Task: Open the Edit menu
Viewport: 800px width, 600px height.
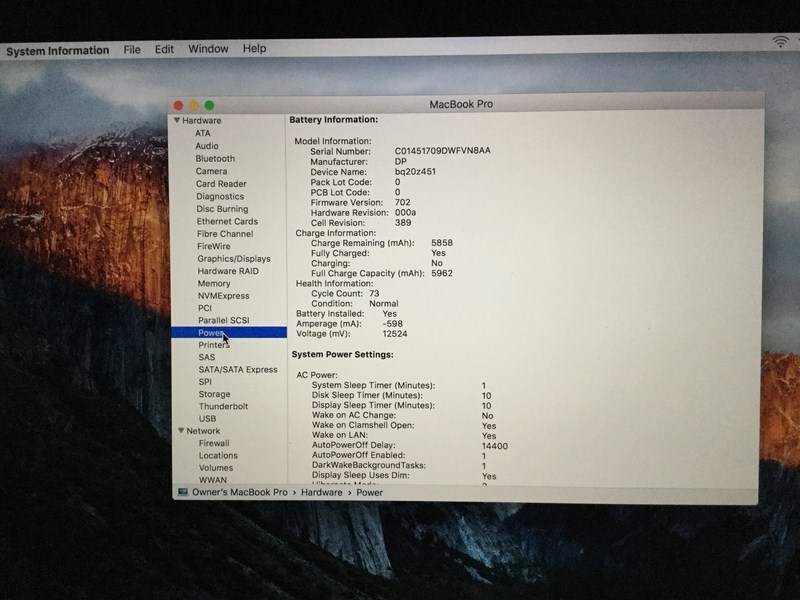Action: pos(164,49)
